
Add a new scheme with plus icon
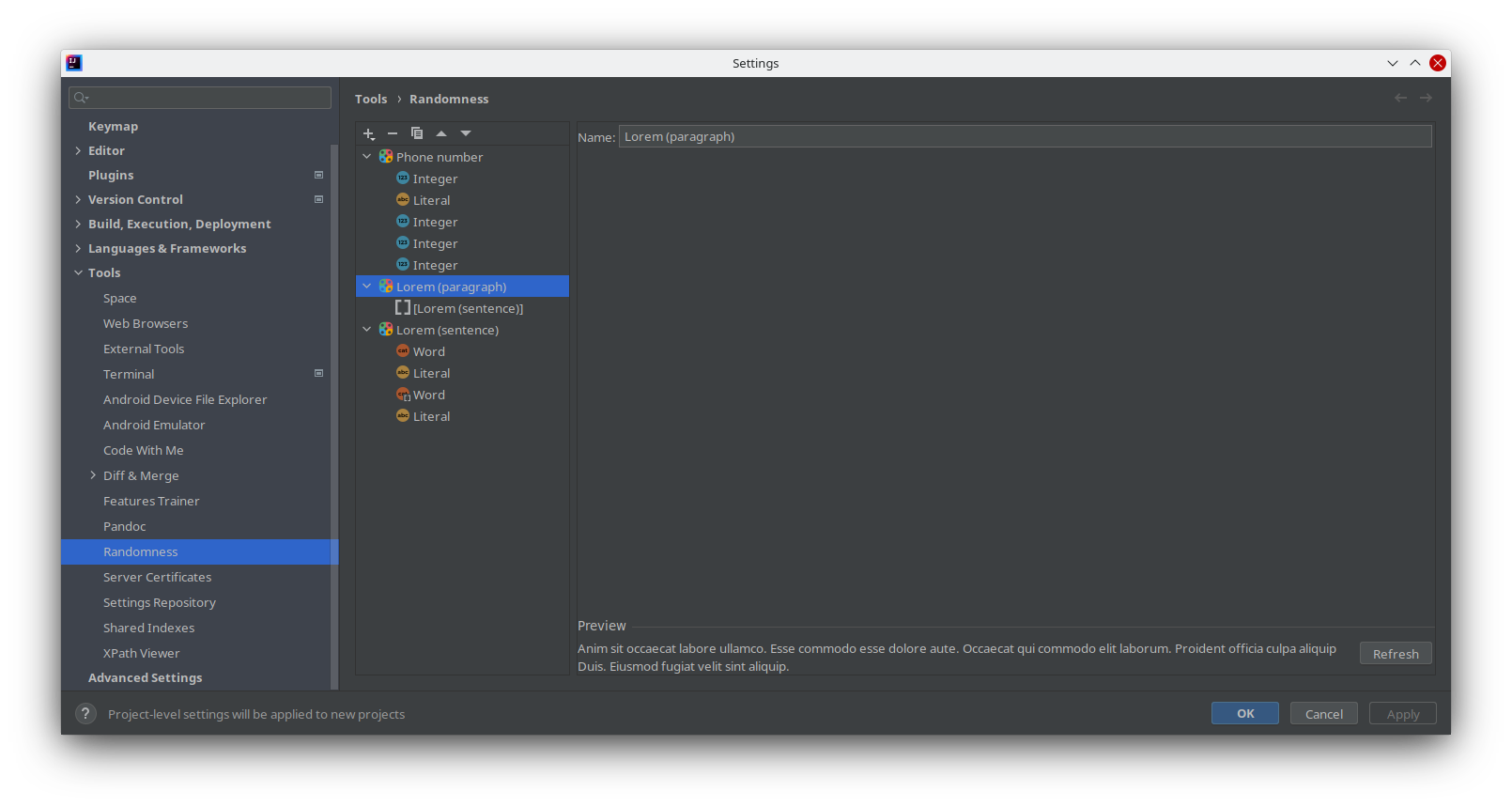pyautogui.click(x=369, y=133)
